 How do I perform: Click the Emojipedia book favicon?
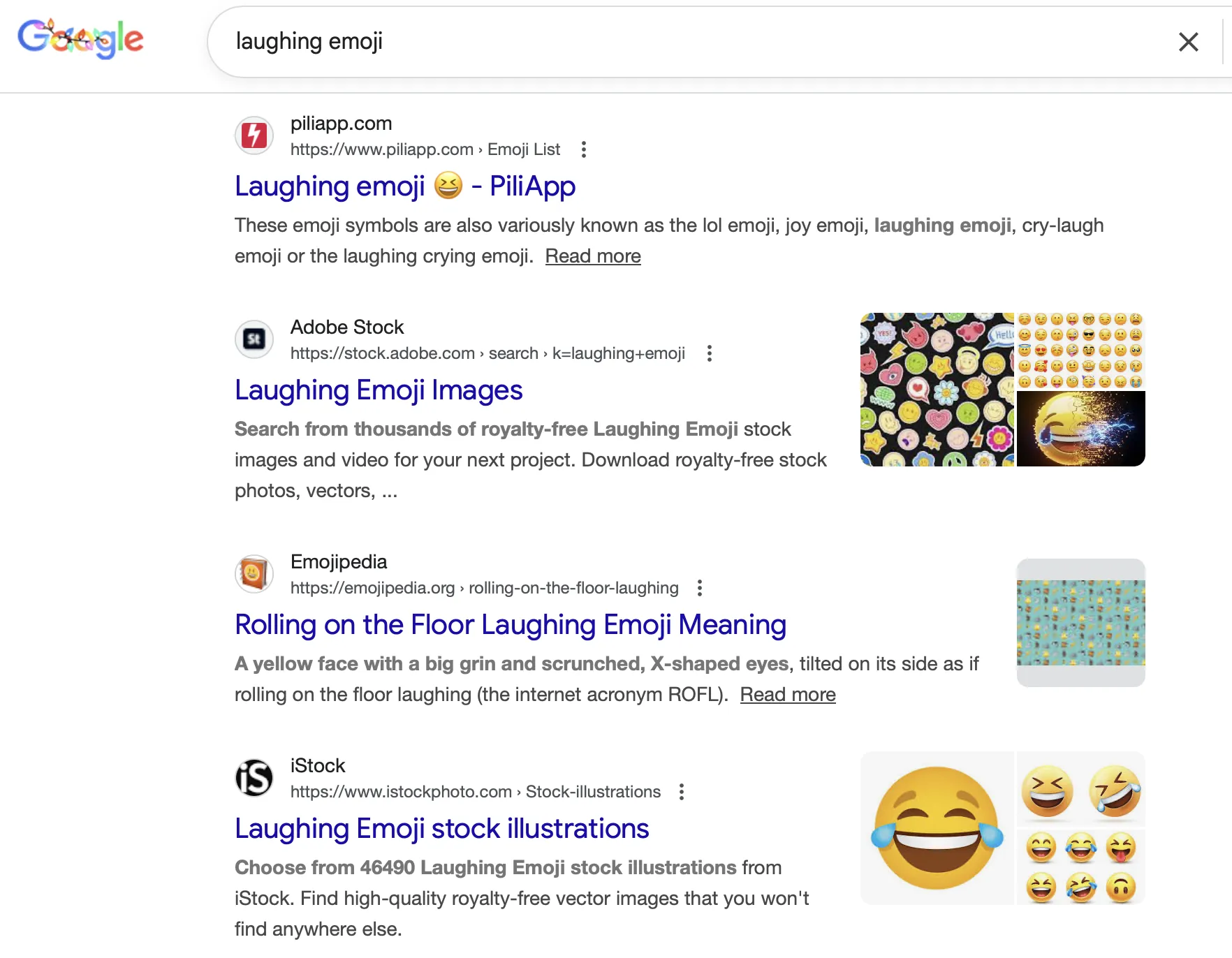click(254, 574)
